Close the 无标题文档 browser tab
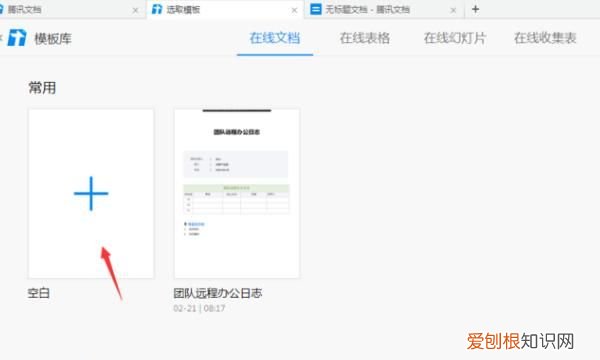This screenshot has width=600, height=360. [453, 11]
